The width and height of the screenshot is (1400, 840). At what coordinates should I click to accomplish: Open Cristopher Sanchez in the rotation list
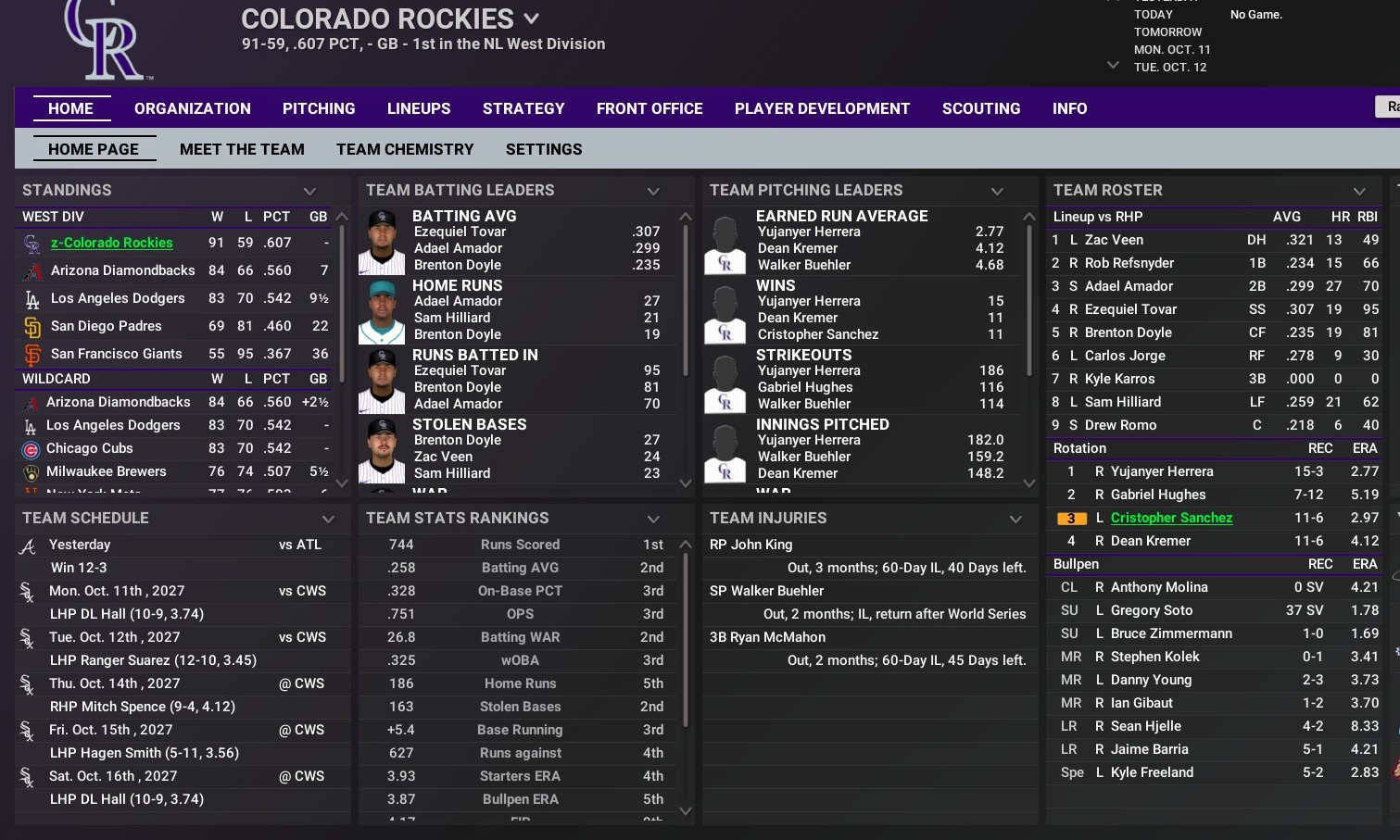(x=1171, y=518)
